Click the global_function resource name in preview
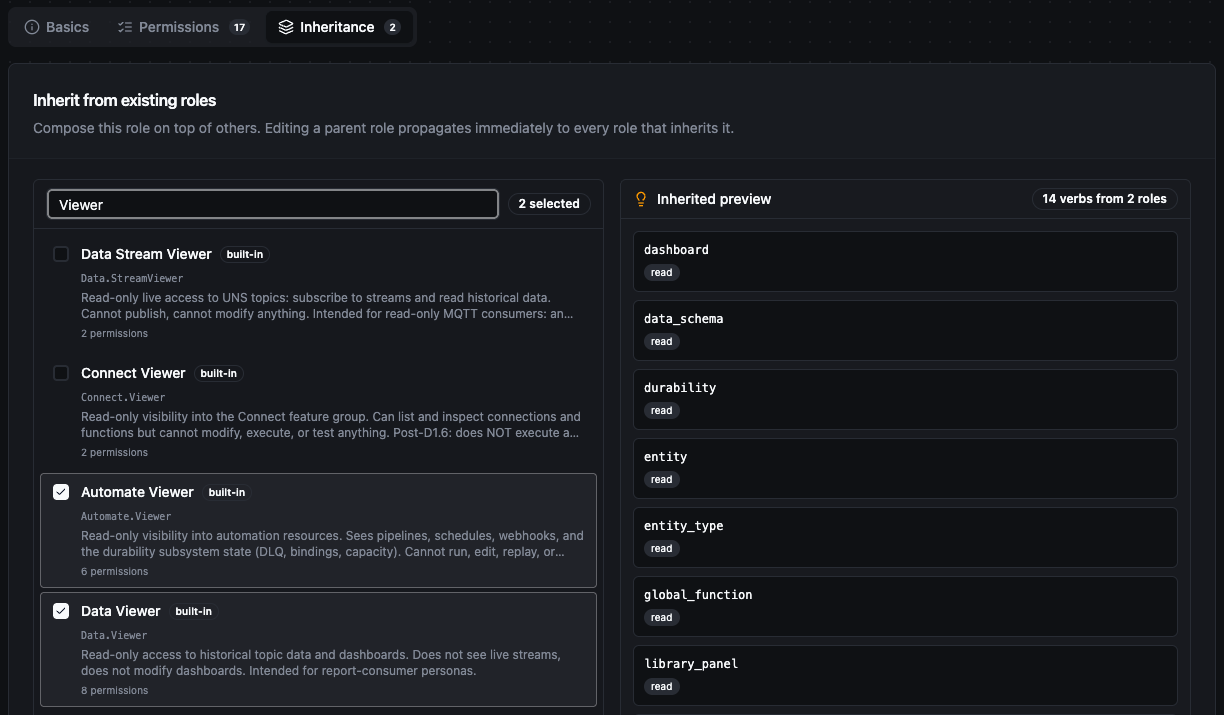Image resolution: width=1224 pixels, height=715 pixels. (x=698, y=595)
